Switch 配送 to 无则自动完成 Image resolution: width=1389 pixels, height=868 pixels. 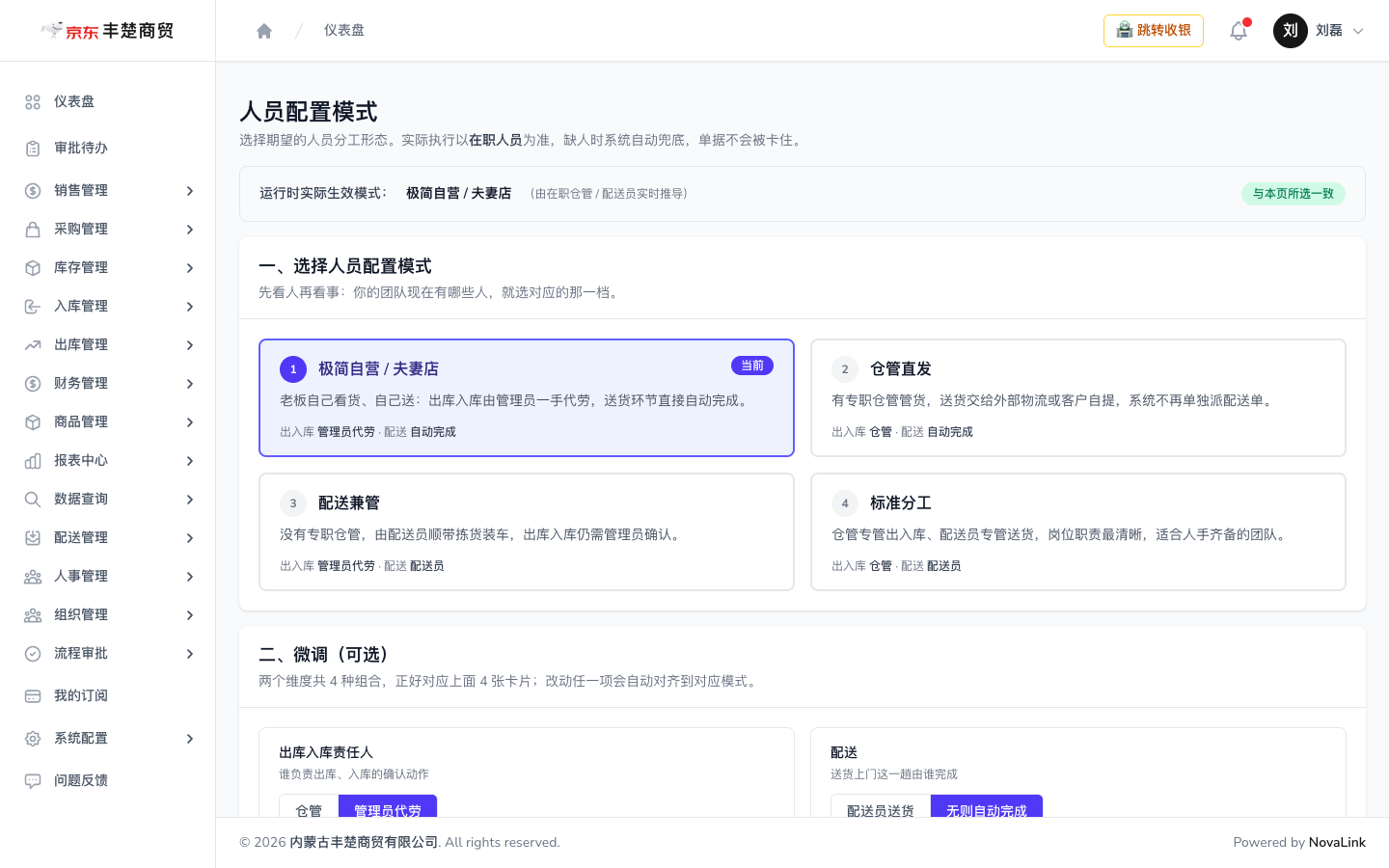[x=987, y=806]
